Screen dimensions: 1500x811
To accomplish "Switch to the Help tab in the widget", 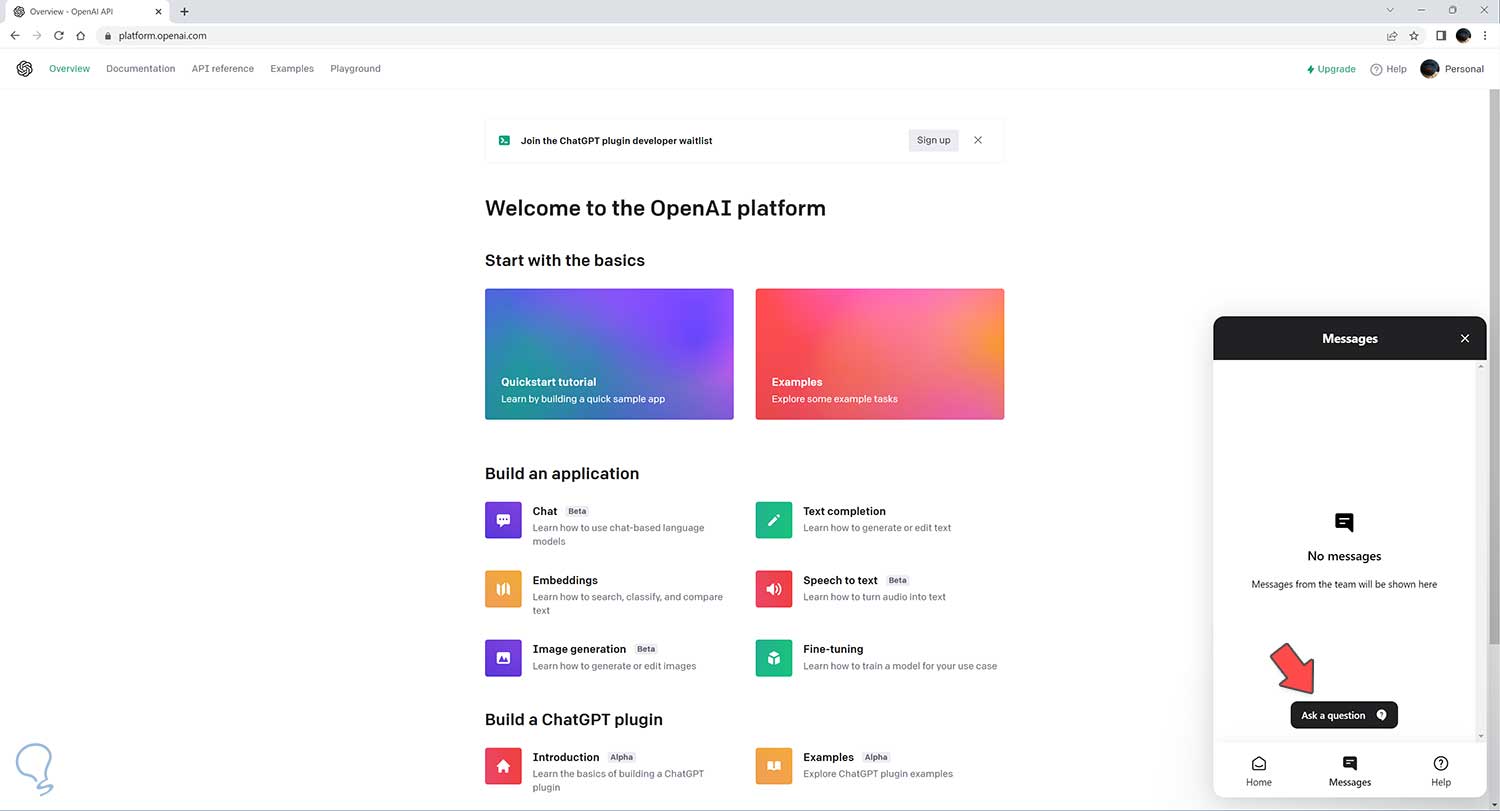I will (x=1441, y=771).
